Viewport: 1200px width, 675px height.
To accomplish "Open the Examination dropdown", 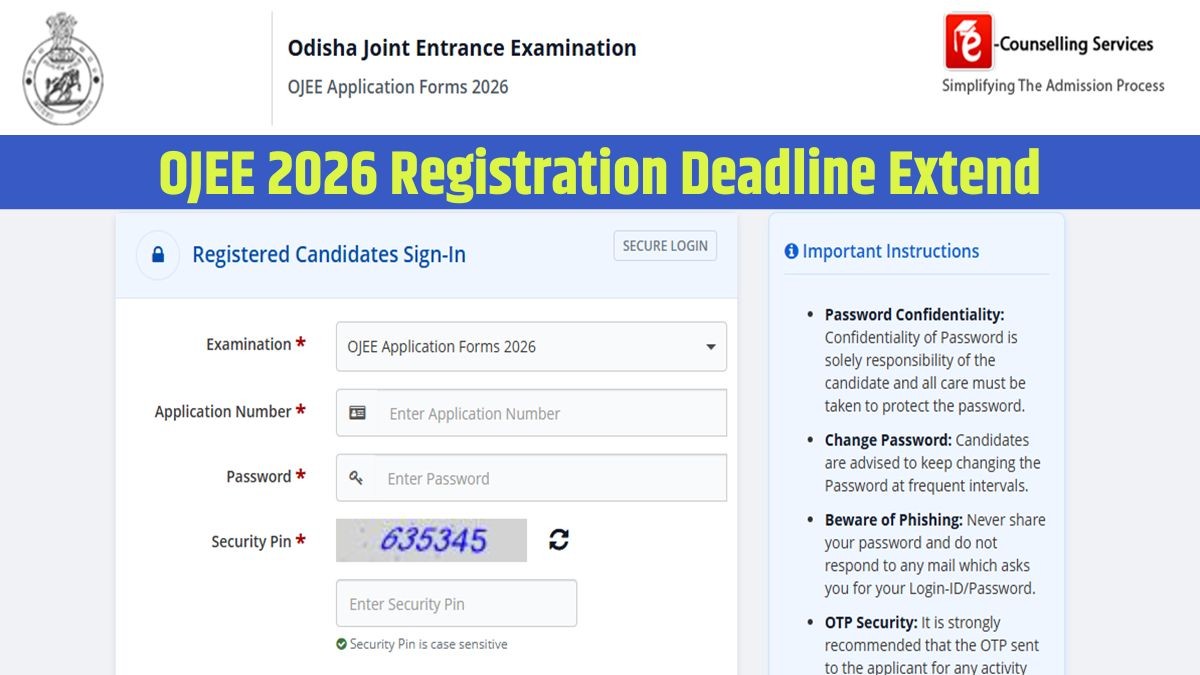I will [x=530, y=347].
